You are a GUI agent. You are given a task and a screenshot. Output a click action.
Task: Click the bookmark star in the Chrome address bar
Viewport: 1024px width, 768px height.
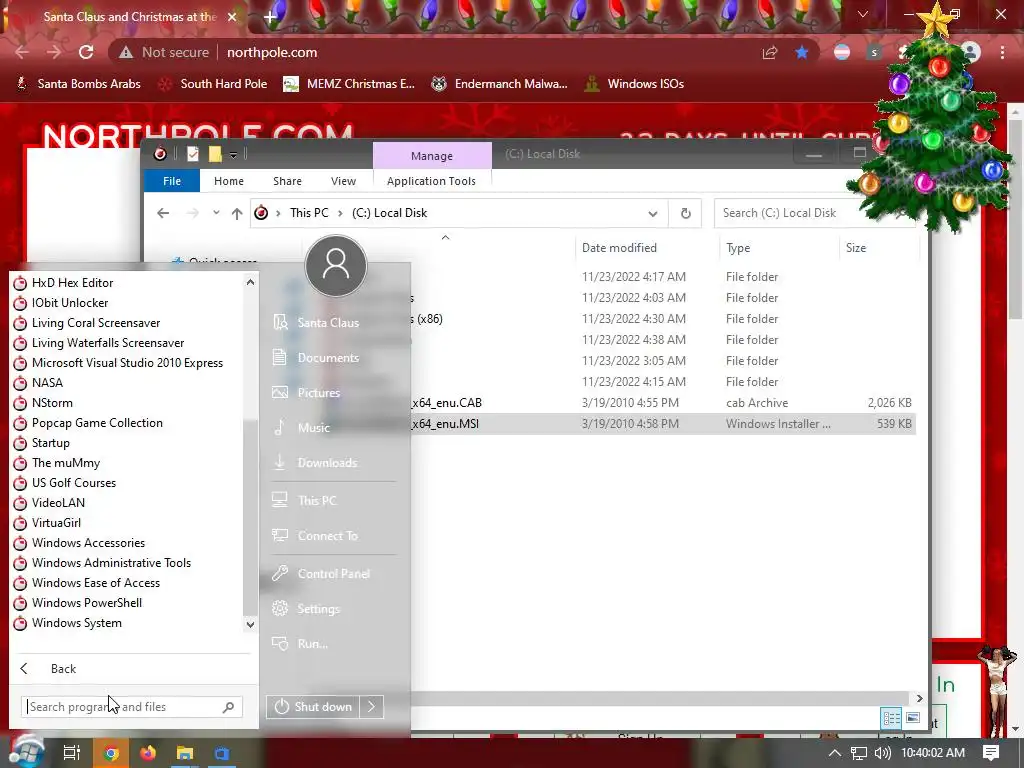(802, 52)
